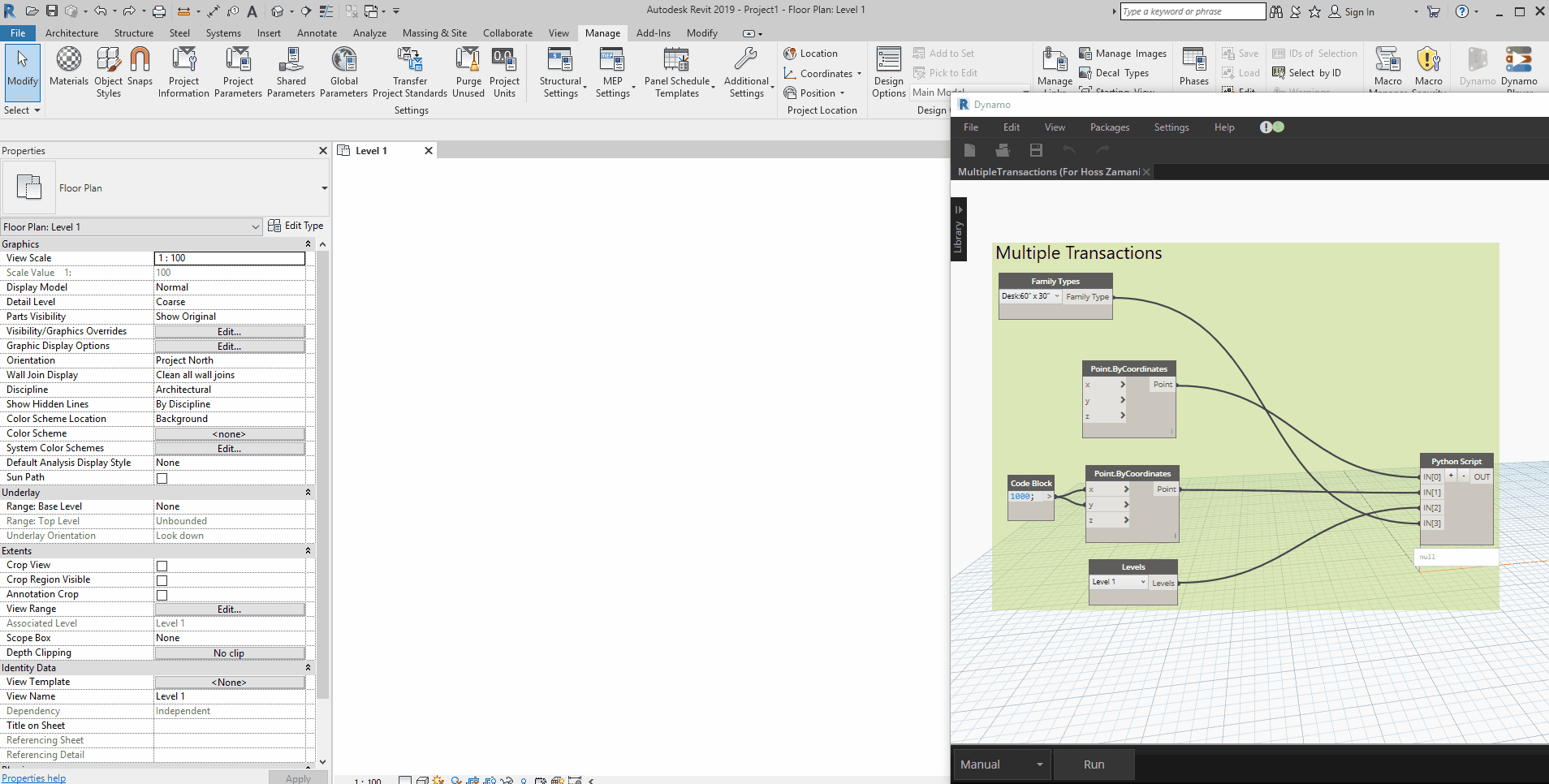
Task: Launch Purge Unused
Action: click(468, 72)
